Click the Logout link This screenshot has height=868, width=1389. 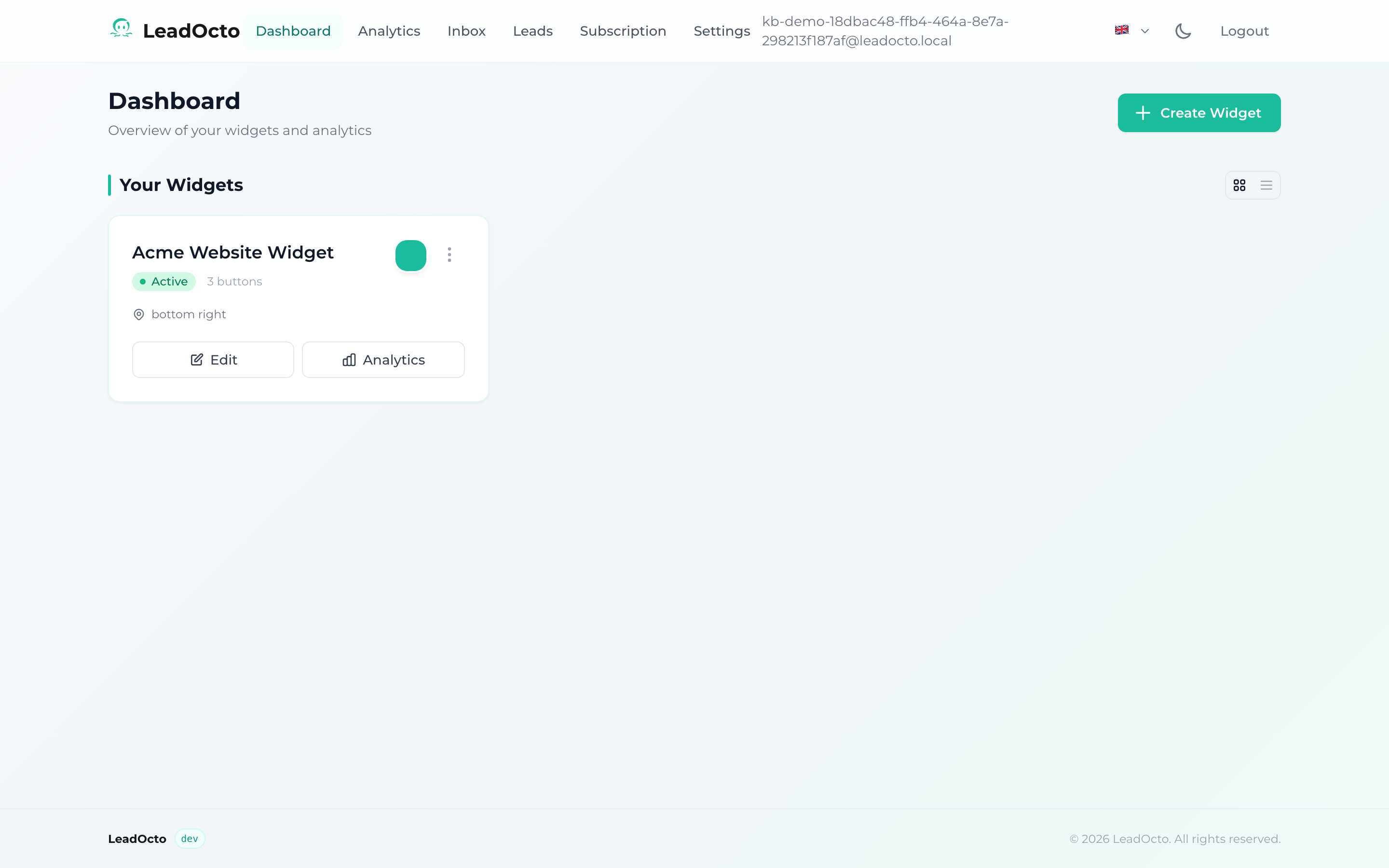click(x=1244, y=30)
